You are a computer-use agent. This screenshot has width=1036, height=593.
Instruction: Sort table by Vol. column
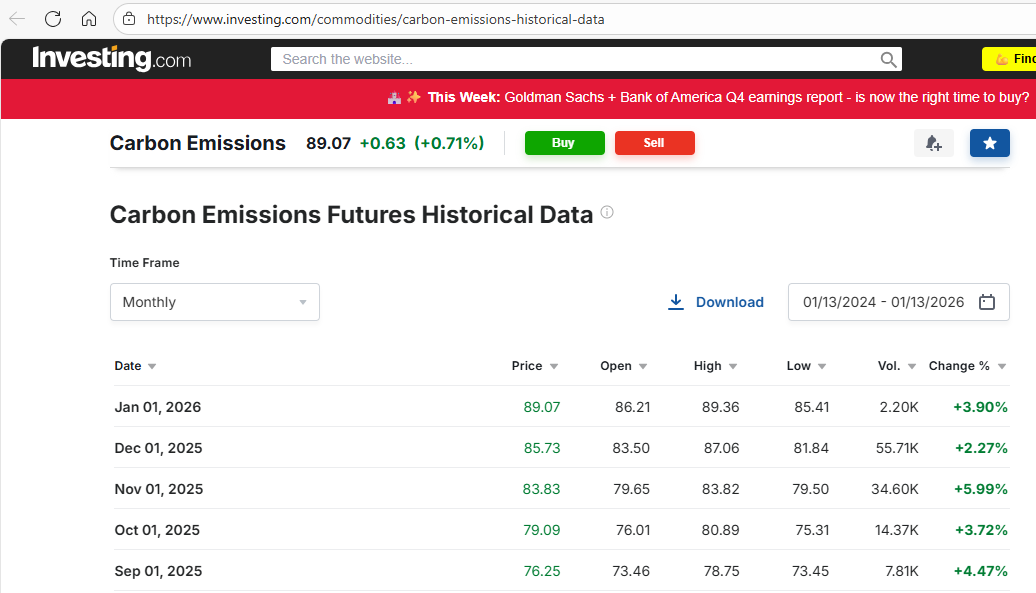(x=897, y=366)
